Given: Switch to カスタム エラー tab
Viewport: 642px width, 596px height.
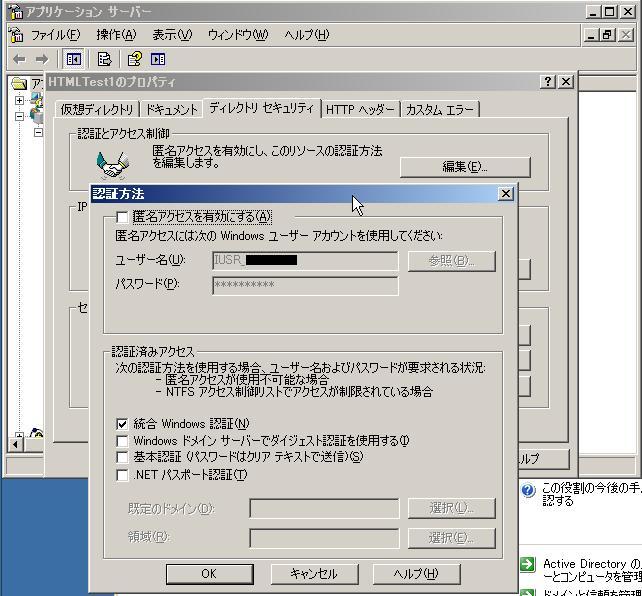Looking at the screenshot, I should pyautogui.click(x=440, y=110).
